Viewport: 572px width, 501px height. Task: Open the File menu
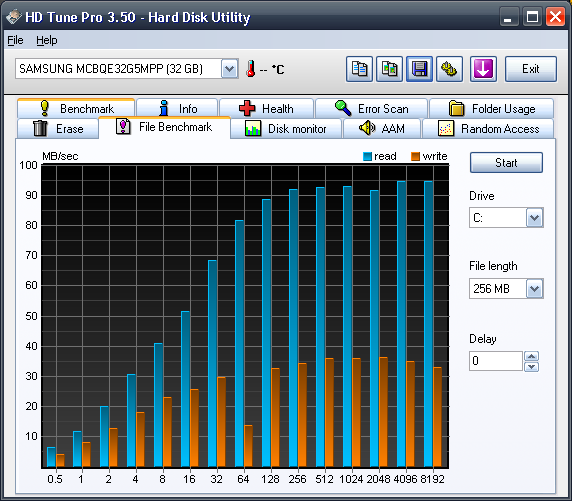(15, 40)
